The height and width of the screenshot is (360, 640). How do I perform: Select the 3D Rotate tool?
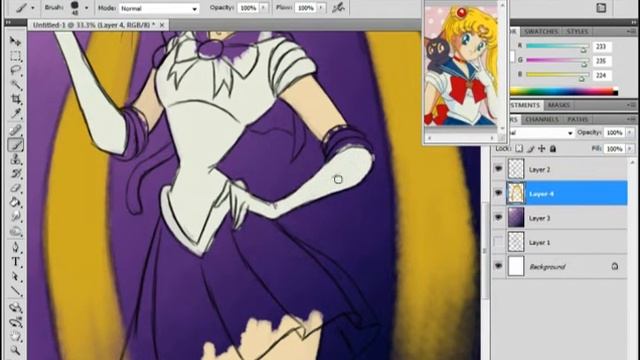click(15, 308)
